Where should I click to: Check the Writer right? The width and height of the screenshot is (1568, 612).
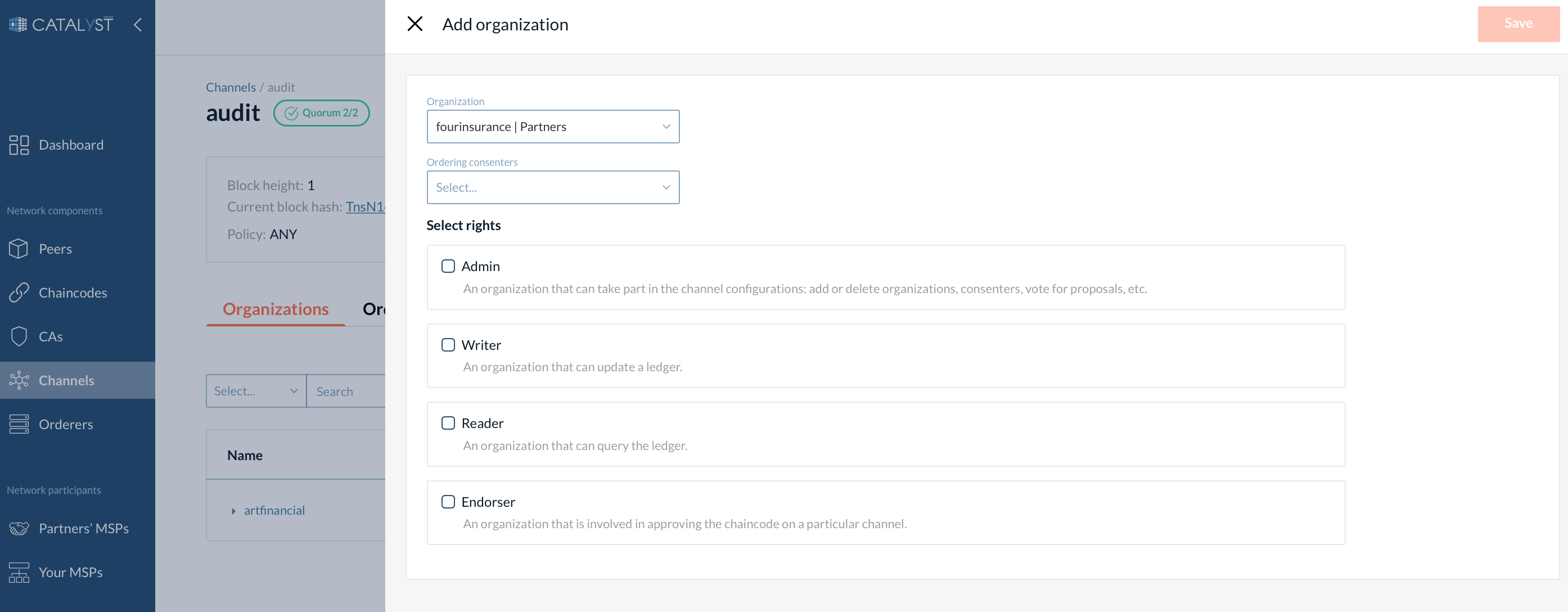coord(449,345)
